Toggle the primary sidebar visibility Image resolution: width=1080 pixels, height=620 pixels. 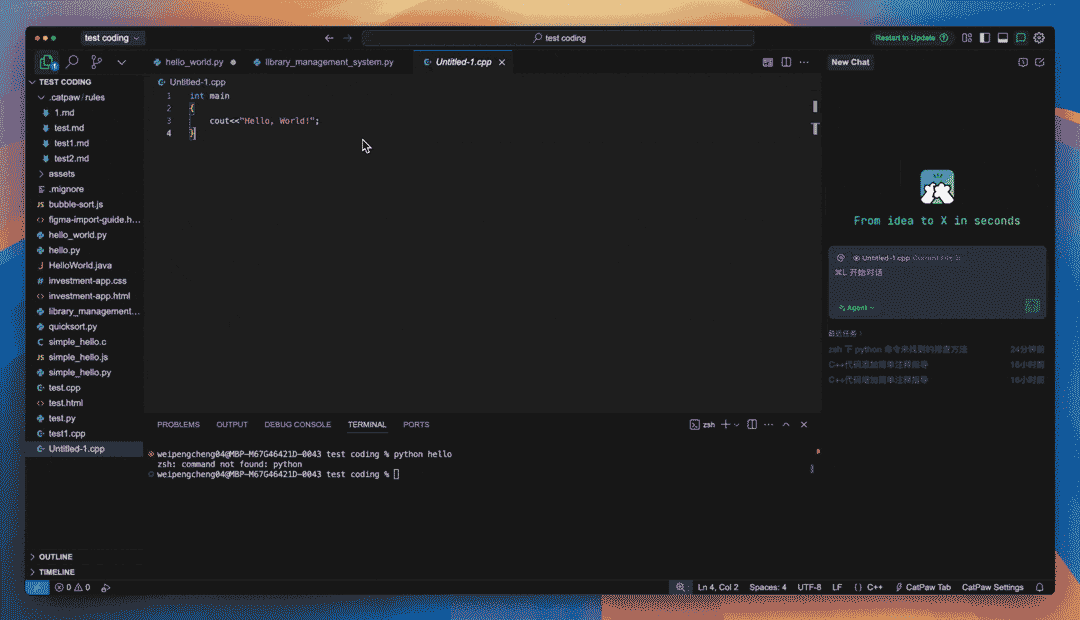click(985, 38)
